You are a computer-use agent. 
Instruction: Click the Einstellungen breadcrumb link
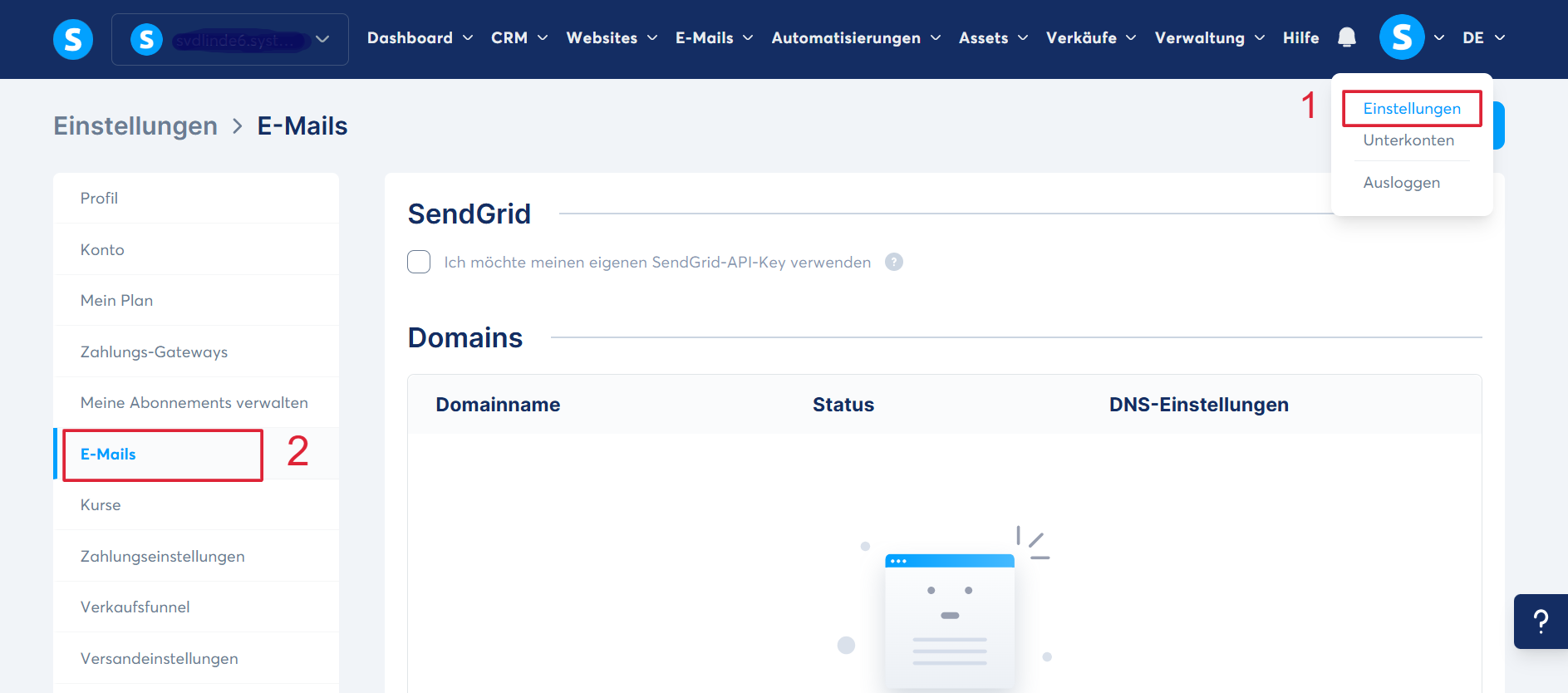tap(135, 126)
